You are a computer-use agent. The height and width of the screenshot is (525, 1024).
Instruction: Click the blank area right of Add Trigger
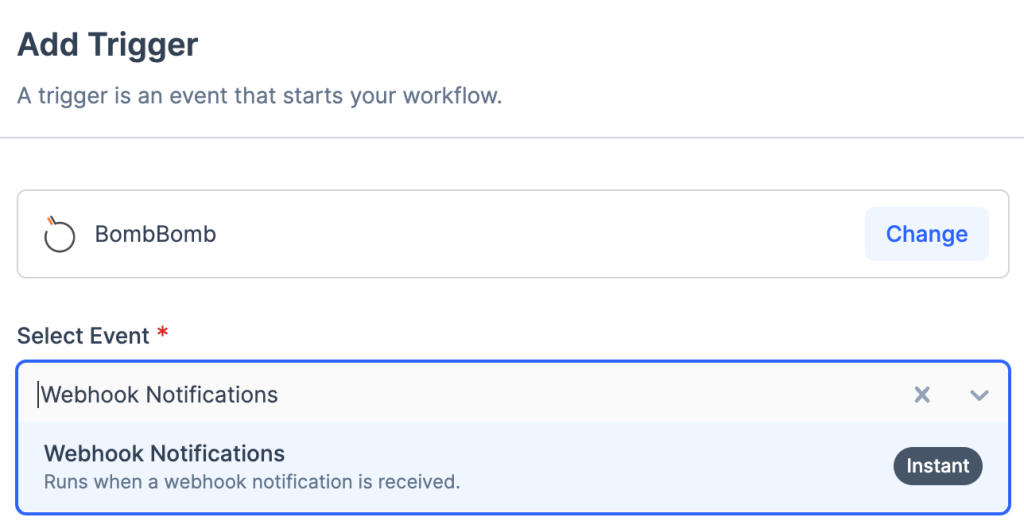pos(600,45)
